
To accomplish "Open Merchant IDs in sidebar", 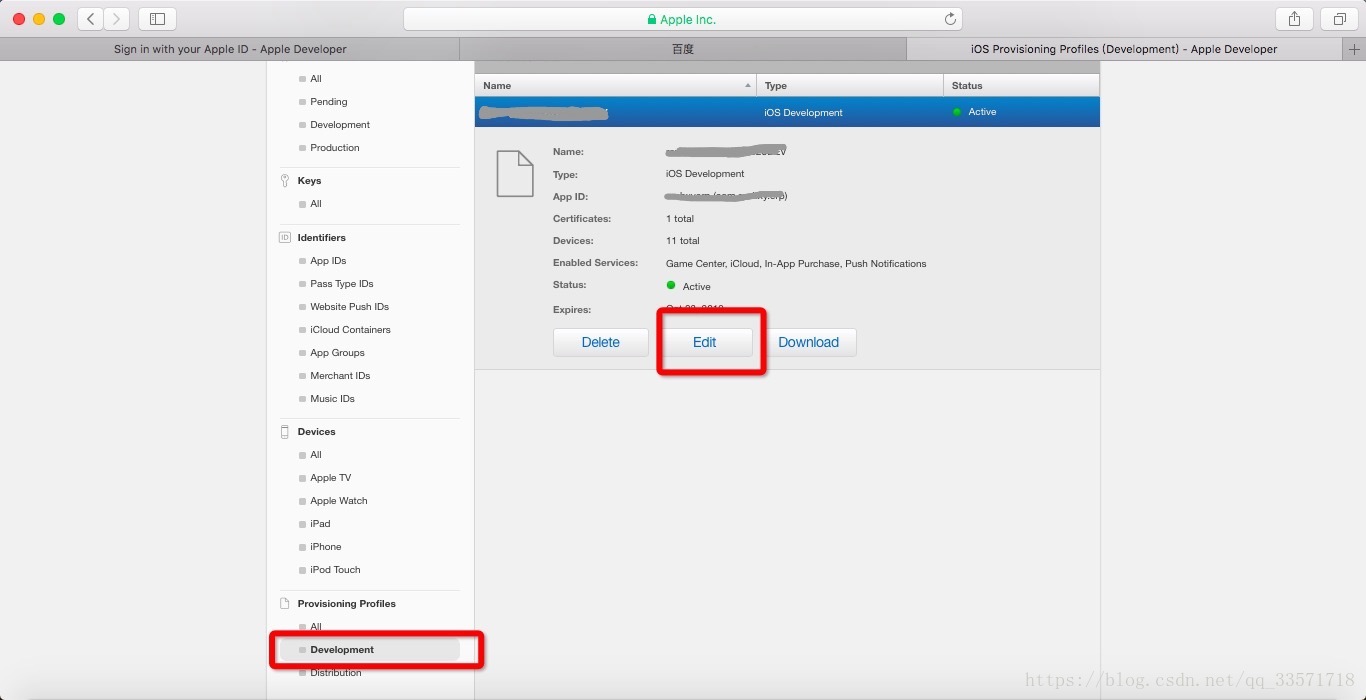I will pos(340,376).
